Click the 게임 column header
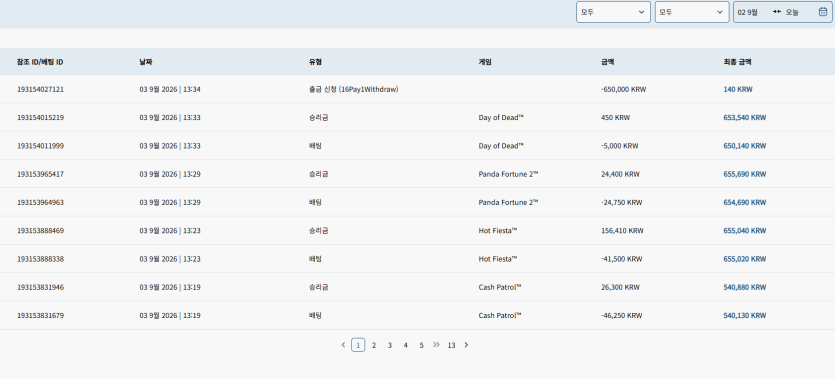 pos(485,62)
